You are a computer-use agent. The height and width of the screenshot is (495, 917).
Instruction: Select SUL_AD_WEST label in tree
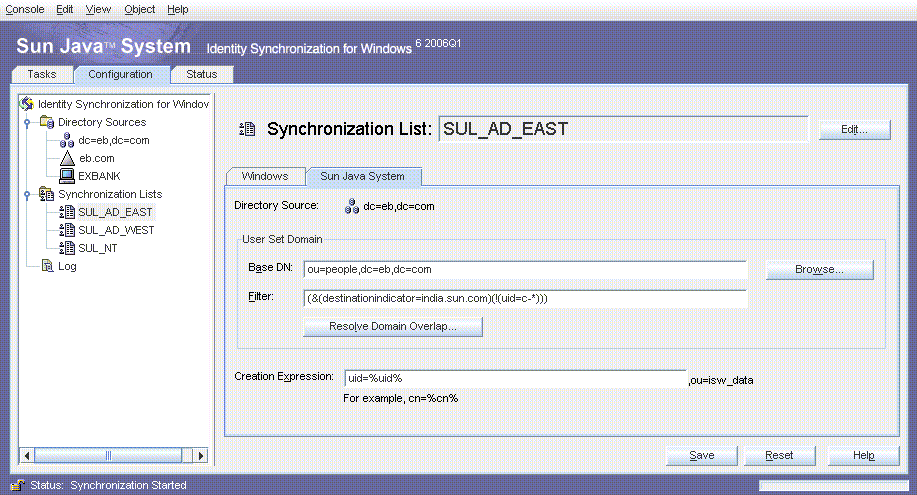pos(116,230)
